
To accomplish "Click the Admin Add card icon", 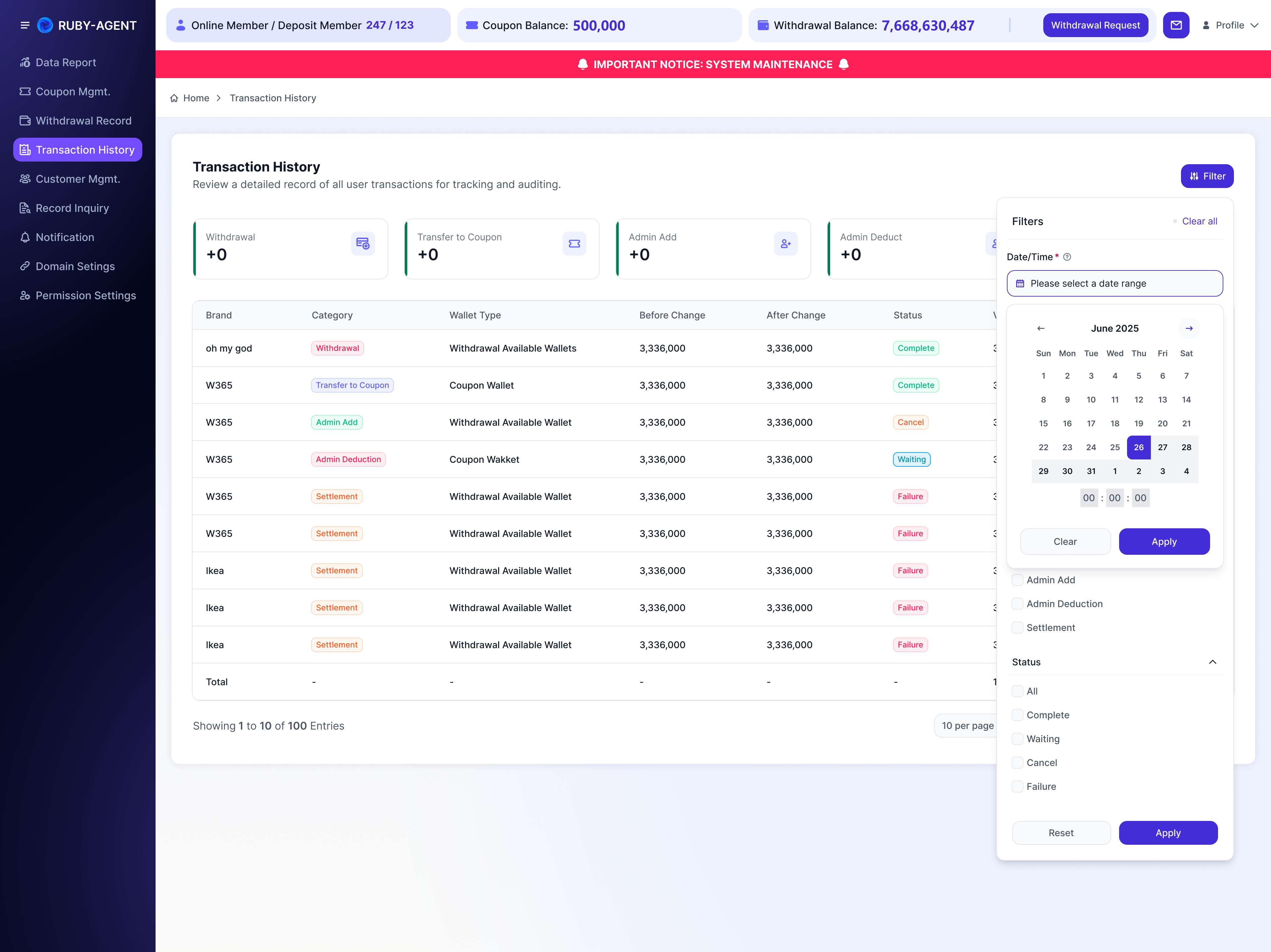I will tap(785, 244).
